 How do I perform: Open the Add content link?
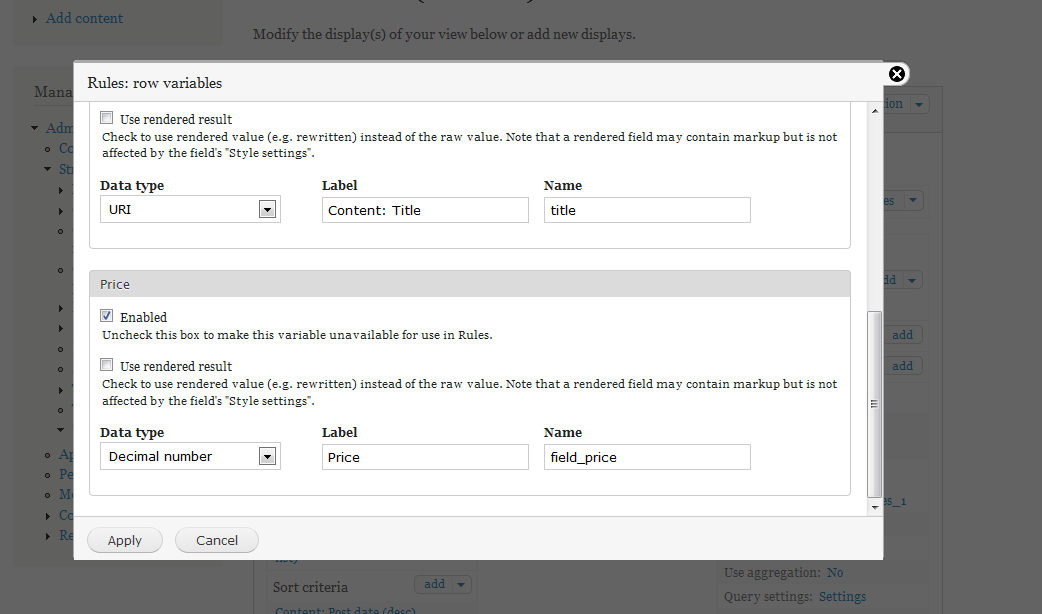pyautogui.click(x=84, y=18)
